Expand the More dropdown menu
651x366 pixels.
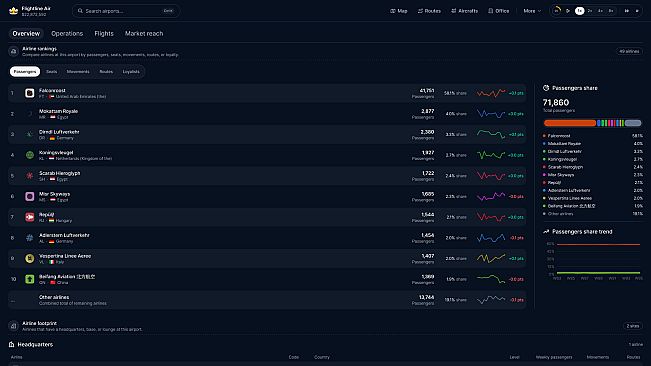click(532, 11)
